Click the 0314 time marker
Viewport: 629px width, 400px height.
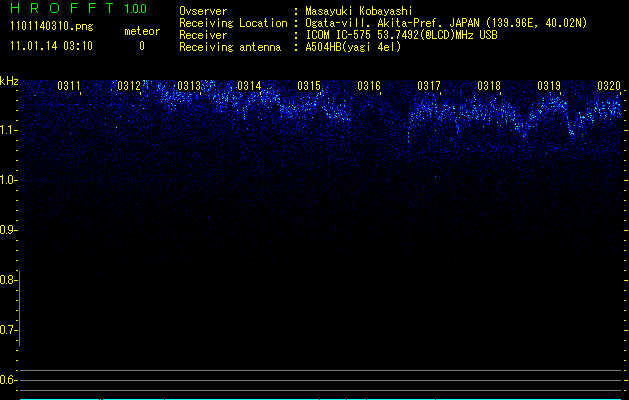pyautogui.click(x=249, y=86)
